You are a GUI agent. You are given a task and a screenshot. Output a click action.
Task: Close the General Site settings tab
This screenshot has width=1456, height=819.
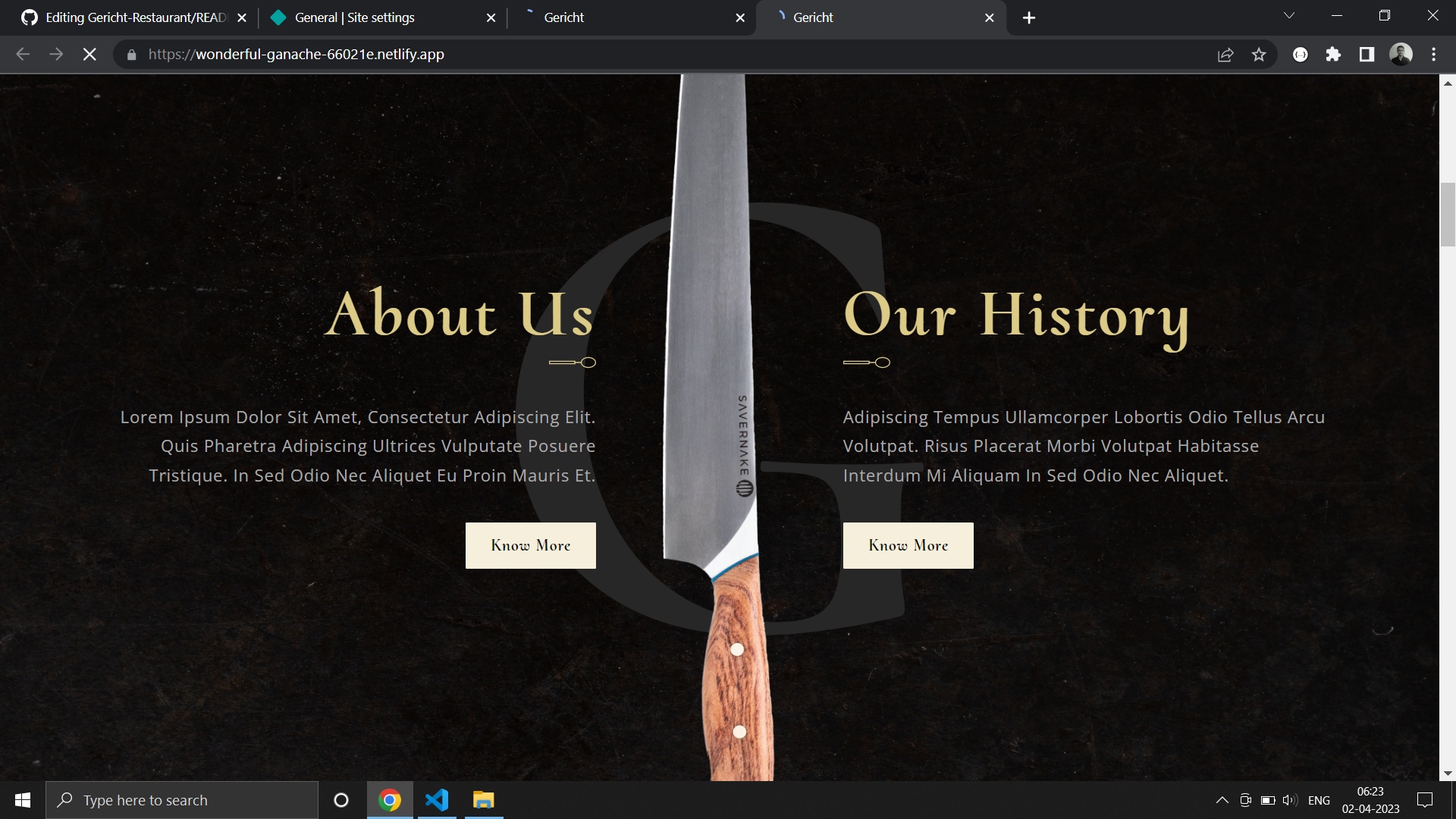[491, 17]
